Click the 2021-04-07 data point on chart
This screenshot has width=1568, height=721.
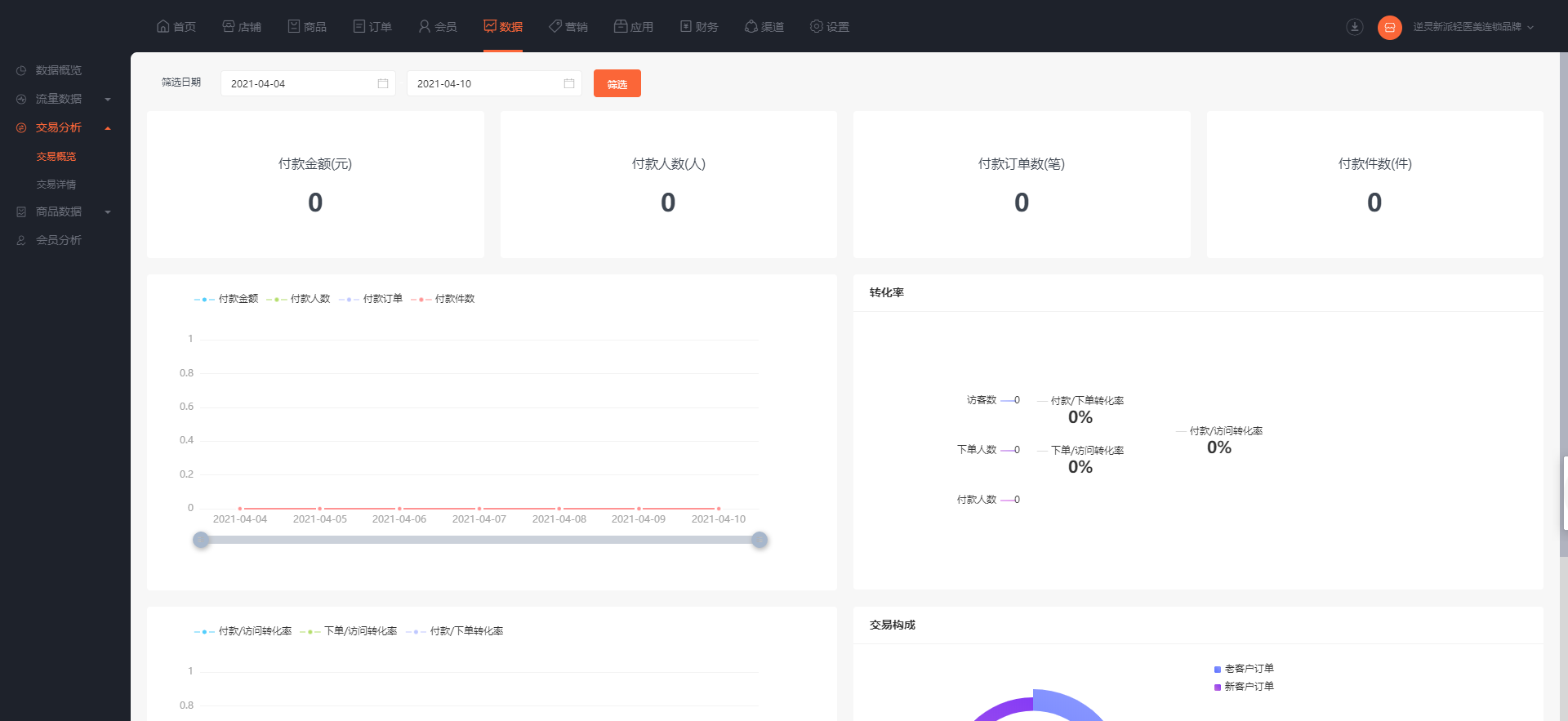pyautogui.click(x=479, y=509)
